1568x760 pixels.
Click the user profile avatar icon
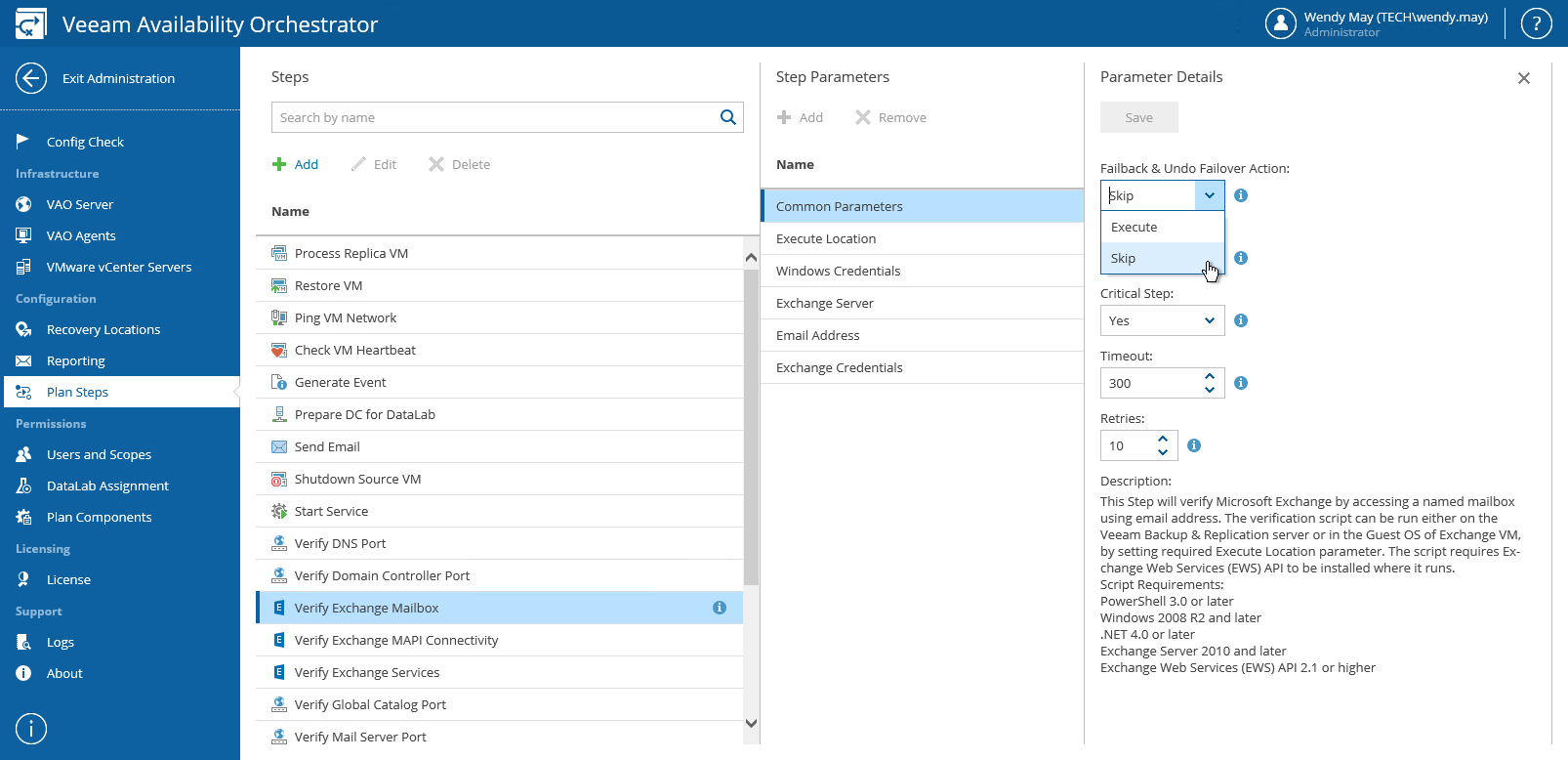pyautogui.click(x=1280, y=23)
